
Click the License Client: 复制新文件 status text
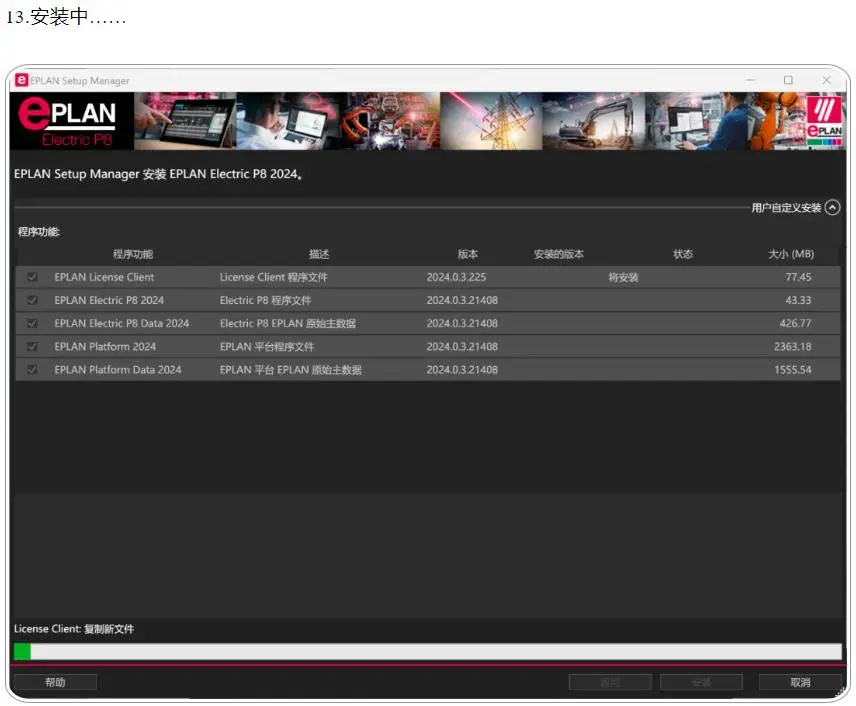(74, 629)
